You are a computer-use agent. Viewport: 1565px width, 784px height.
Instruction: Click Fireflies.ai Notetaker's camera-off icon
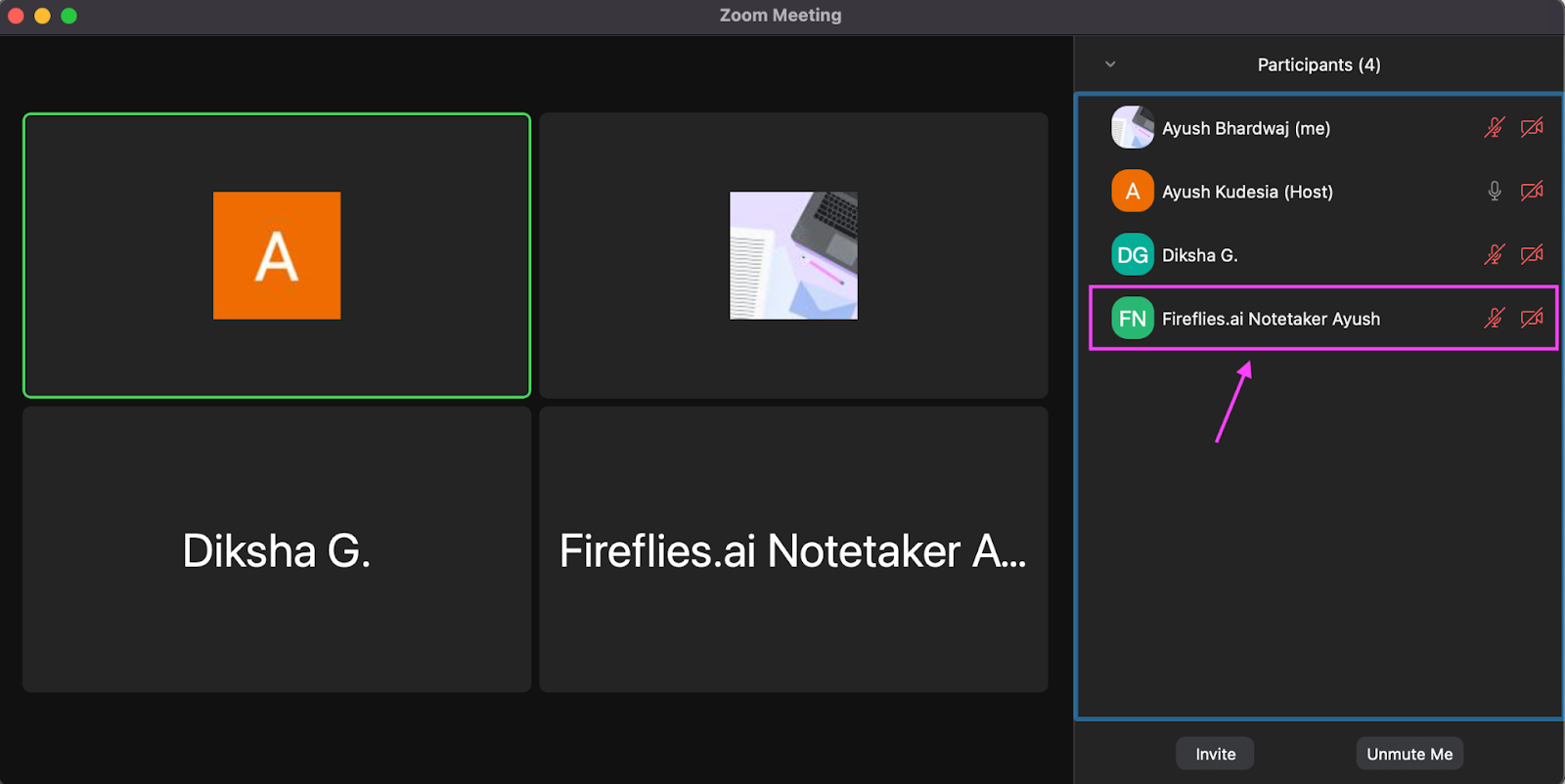point(1532,319)
